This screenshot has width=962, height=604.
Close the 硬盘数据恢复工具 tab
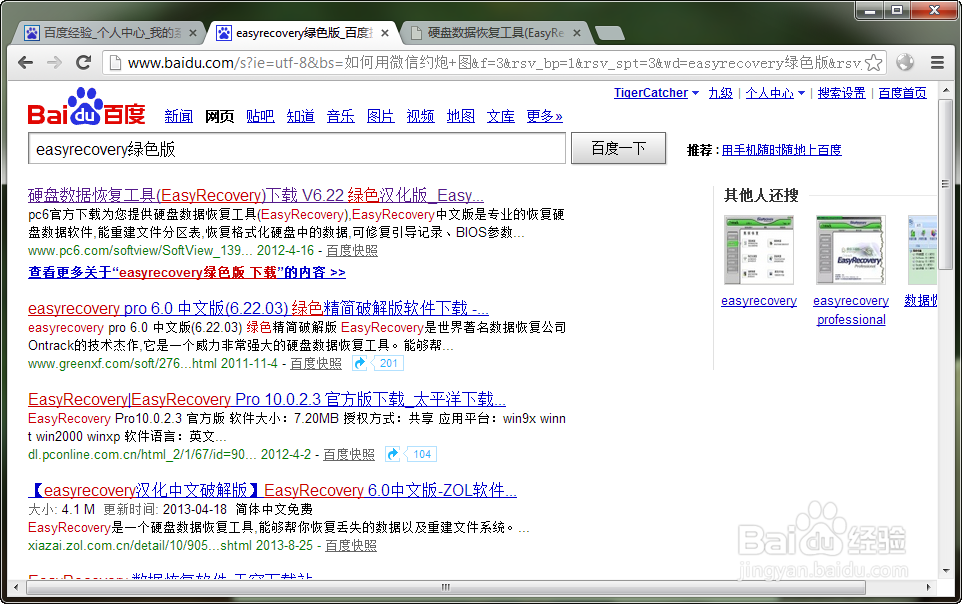(577, 33)
